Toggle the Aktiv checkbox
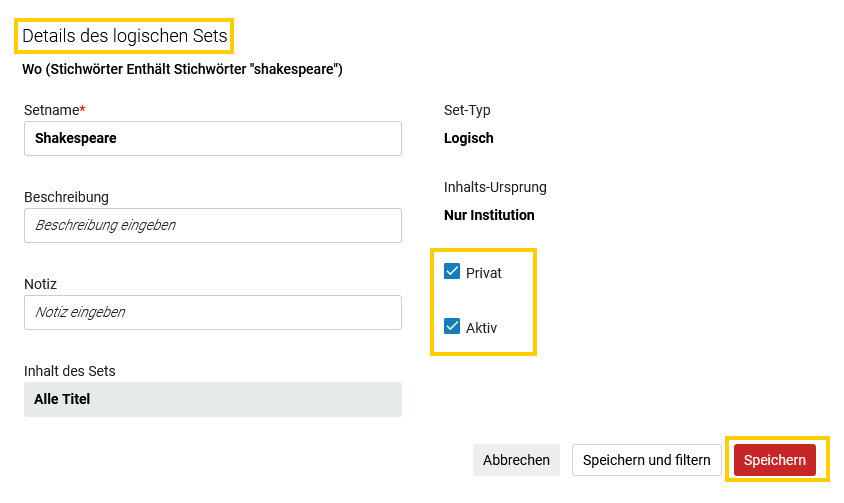The width and height of the screenshot is (844, 503). click(x=452, y=326)
